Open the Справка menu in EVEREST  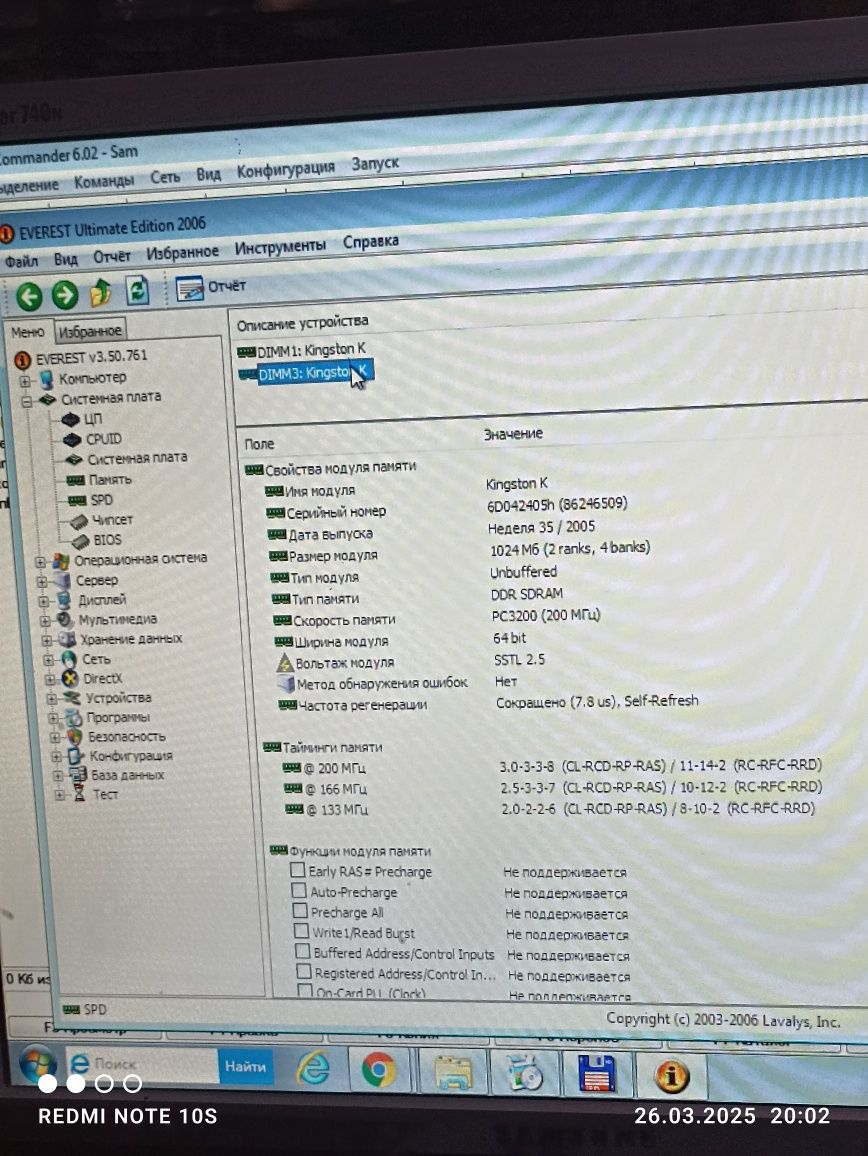tap(371, 242)
